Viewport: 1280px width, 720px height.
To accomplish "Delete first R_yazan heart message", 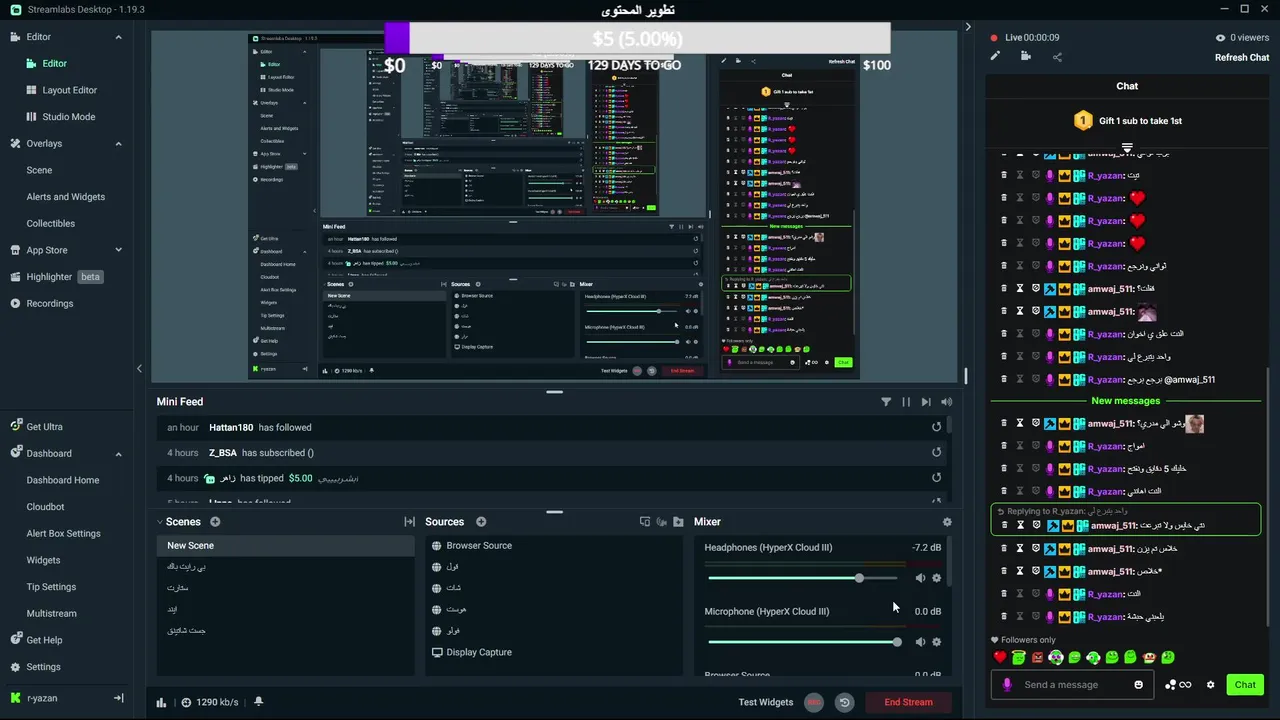I will click(x=1004, y=198).
